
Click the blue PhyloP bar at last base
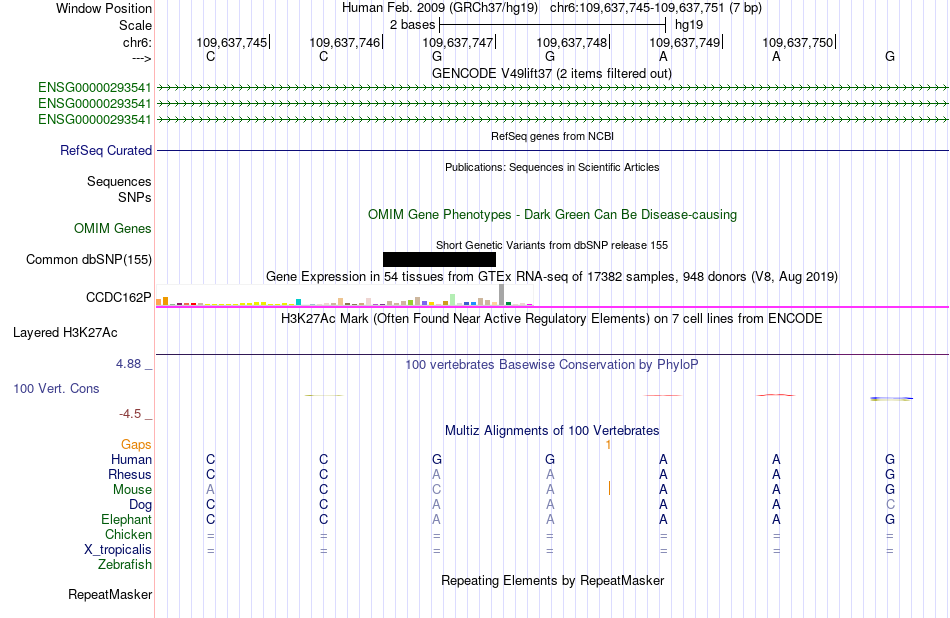click(x=891, y=399)
